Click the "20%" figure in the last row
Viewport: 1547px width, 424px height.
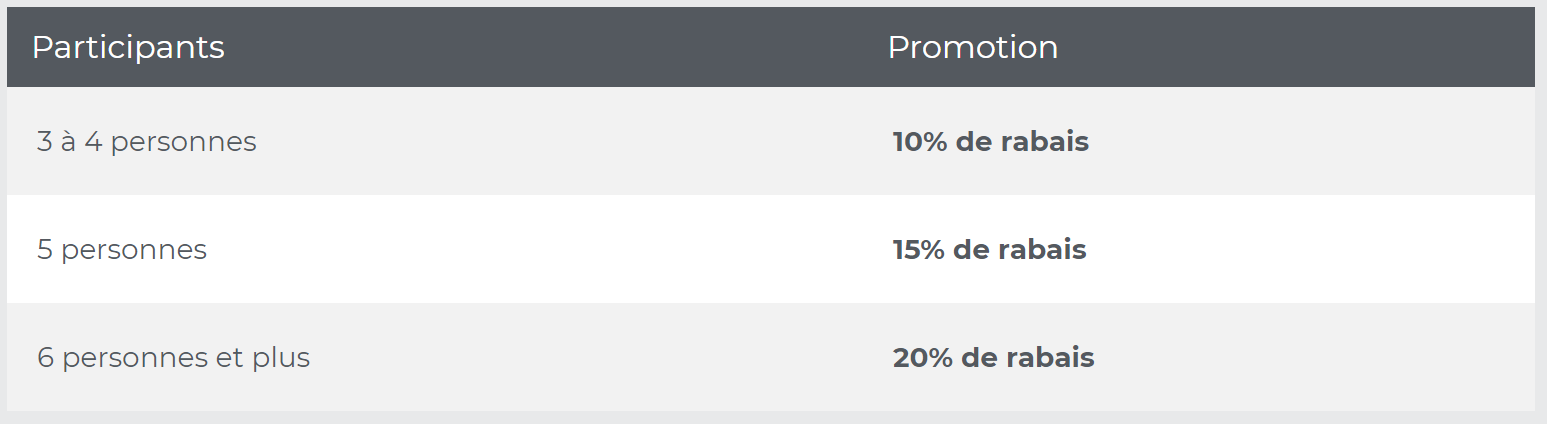(x=922, y=358)
